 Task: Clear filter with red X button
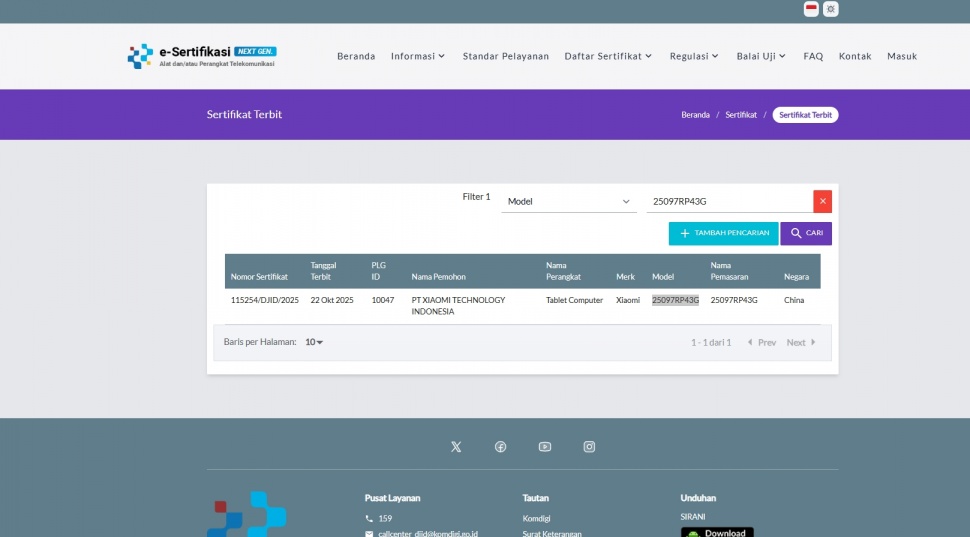point(822,201)
